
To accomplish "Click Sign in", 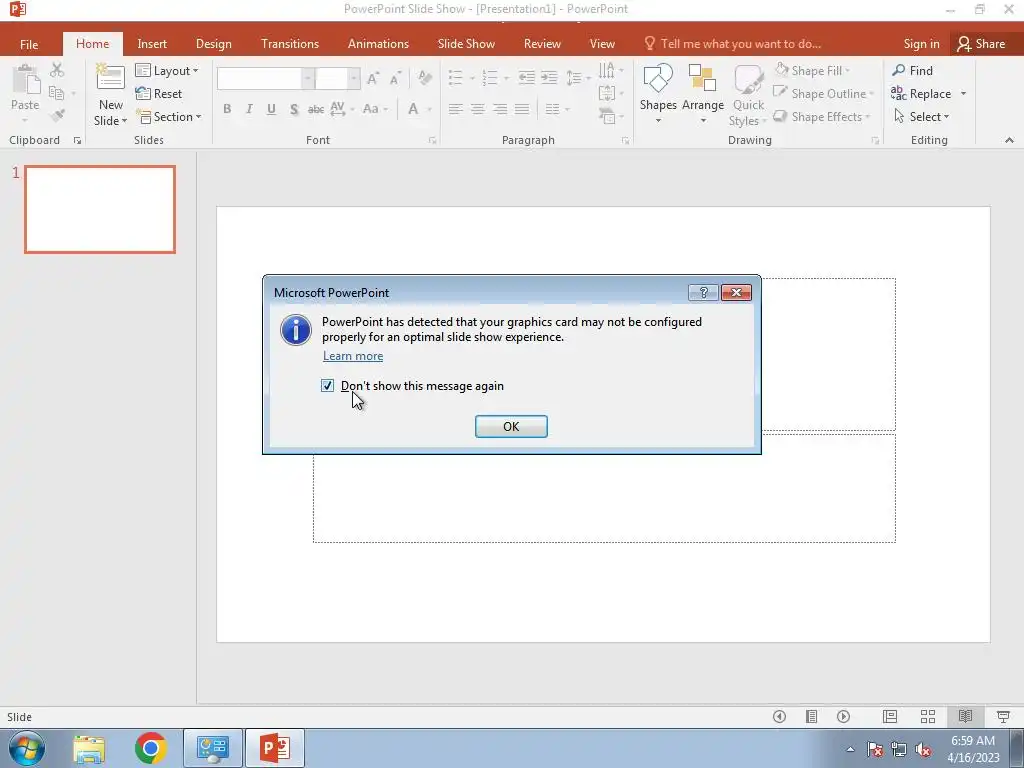I will (921, 44).
